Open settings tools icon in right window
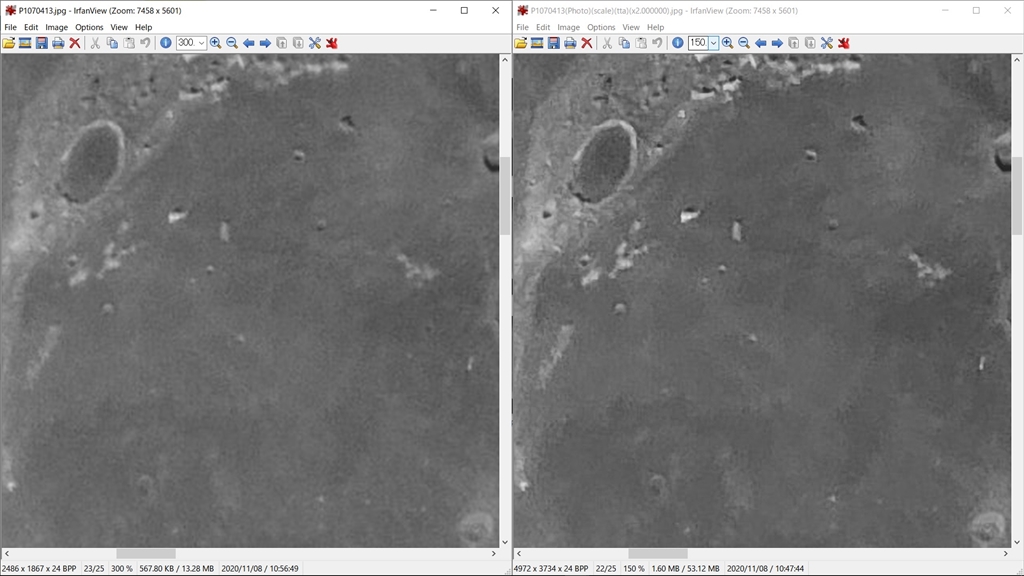The height and width of the screenshot is (576, 1024). [827, 43]
